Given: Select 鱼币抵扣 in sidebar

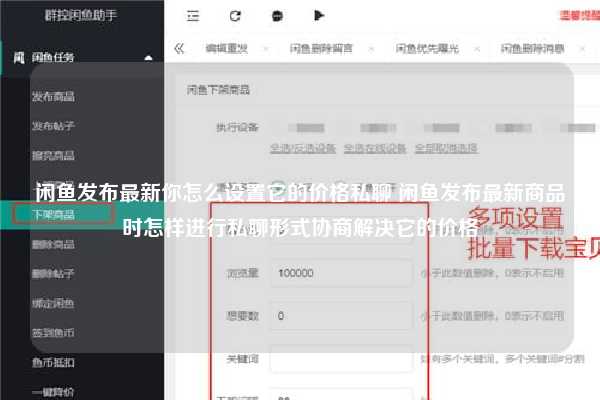Looking at the screenshot, I should point(53,362).
